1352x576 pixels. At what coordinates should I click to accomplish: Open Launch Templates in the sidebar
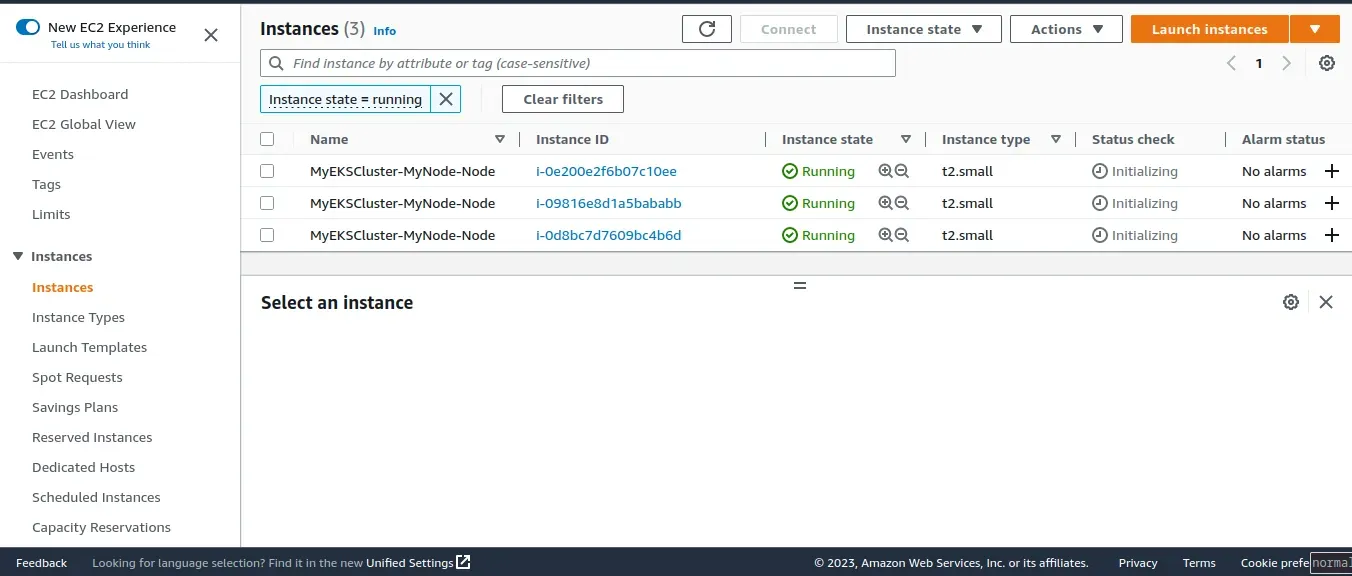click(89, 347)
